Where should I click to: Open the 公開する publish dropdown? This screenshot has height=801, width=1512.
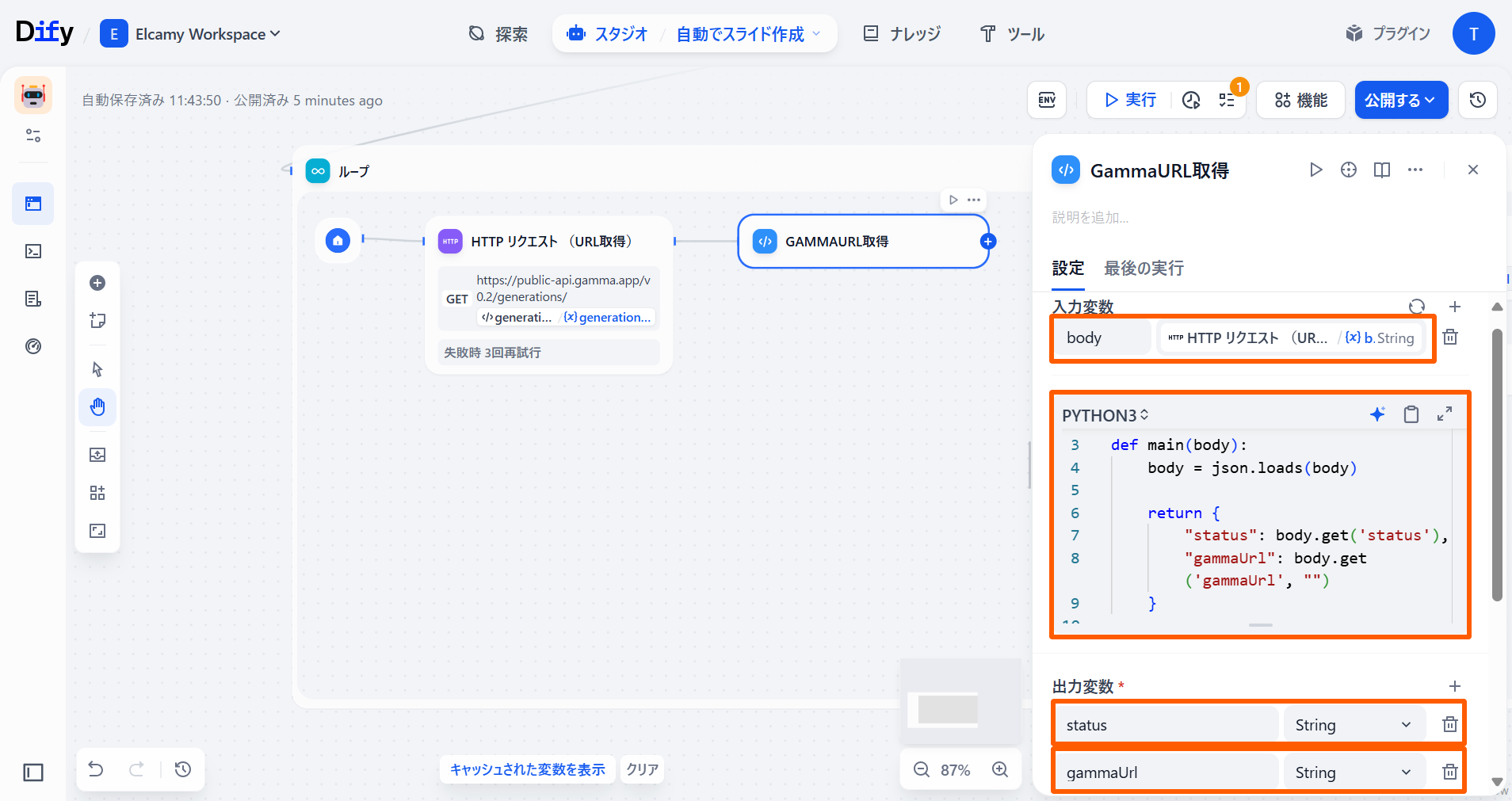(1400, 100)
